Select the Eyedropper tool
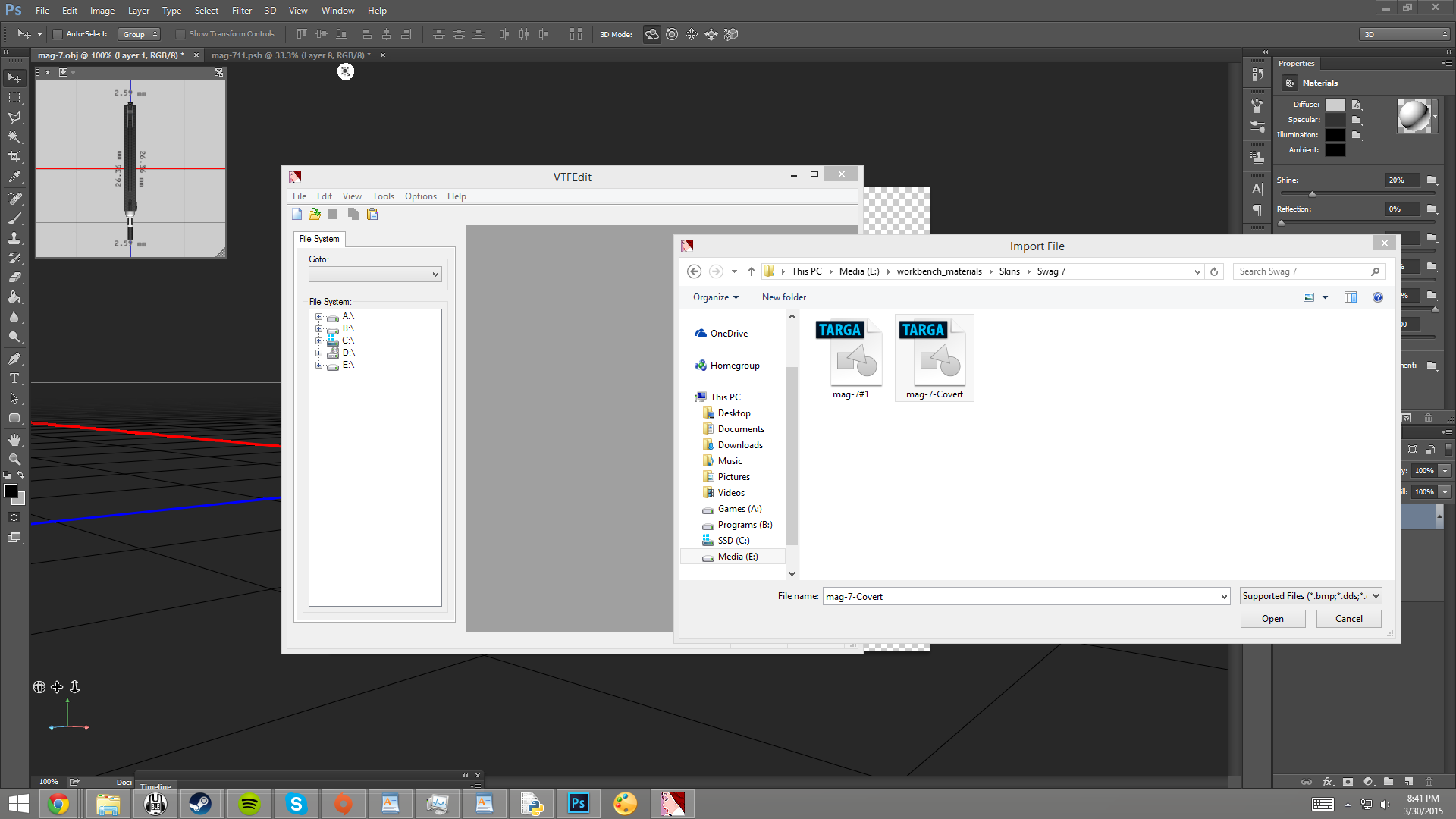This screenshot has width=1456, height=819. point(14,177)
